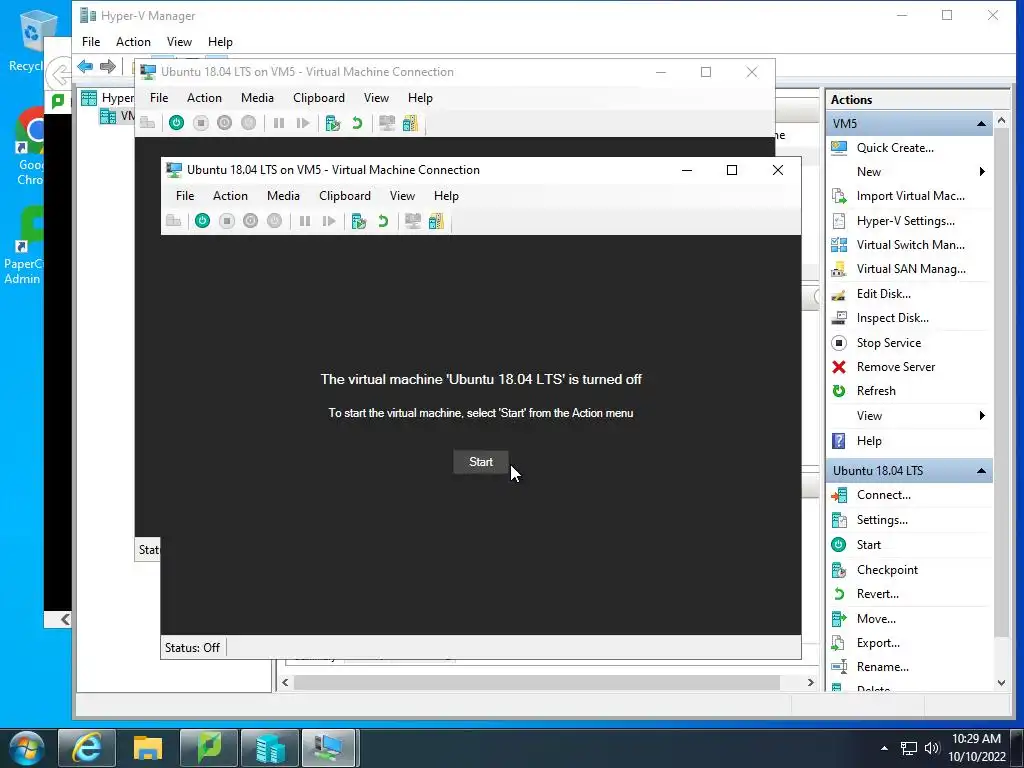Open Import Virtual Machine in Actions pane
Image resolution: width=1024 pixels, height=768 pixels.
[x=910, y=196]
